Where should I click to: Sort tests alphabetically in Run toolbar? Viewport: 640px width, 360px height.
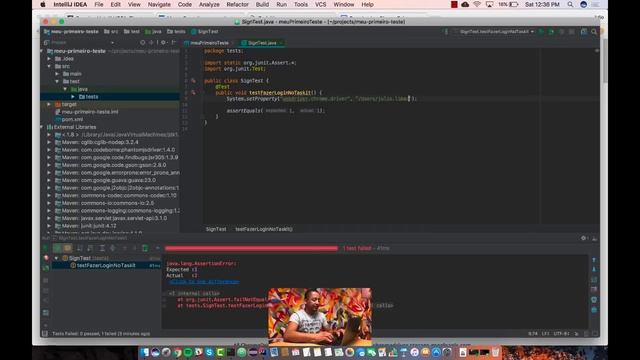coord(80,248)
